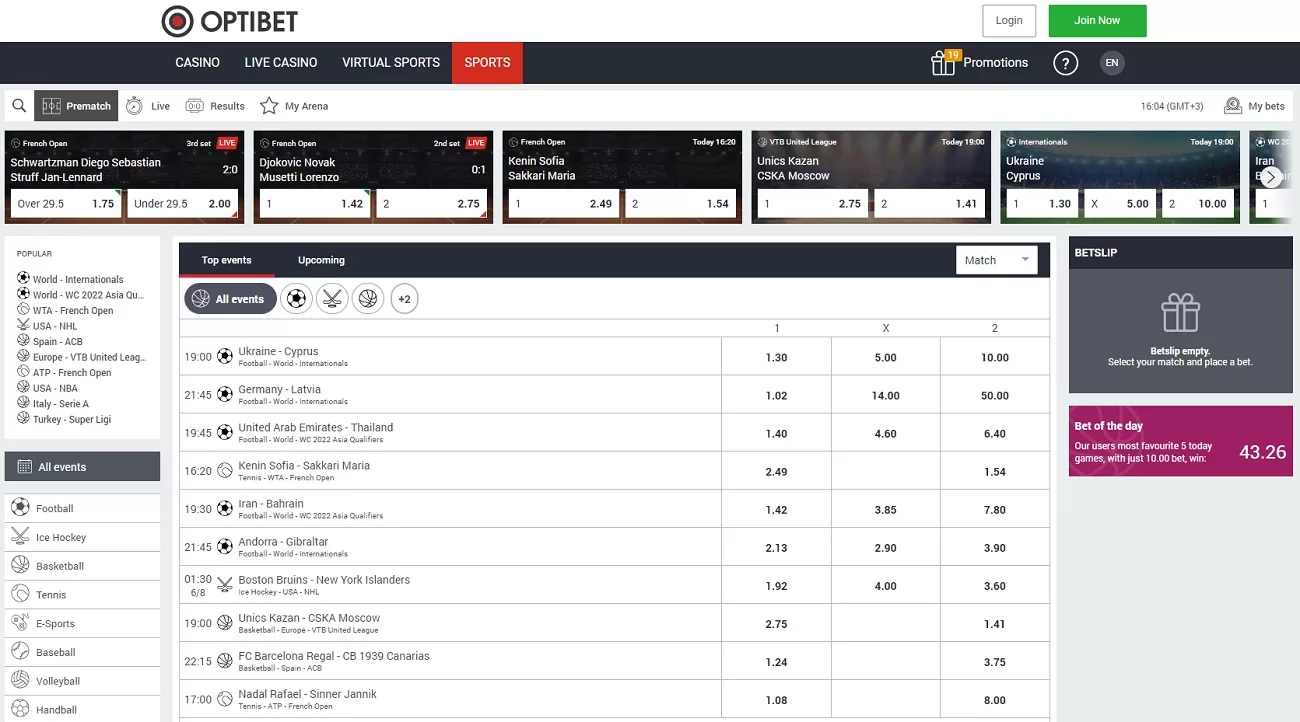Select Volleyball in sports sidebar
The height and width of the screenshot is (722, 1300).
click(82, 681)
